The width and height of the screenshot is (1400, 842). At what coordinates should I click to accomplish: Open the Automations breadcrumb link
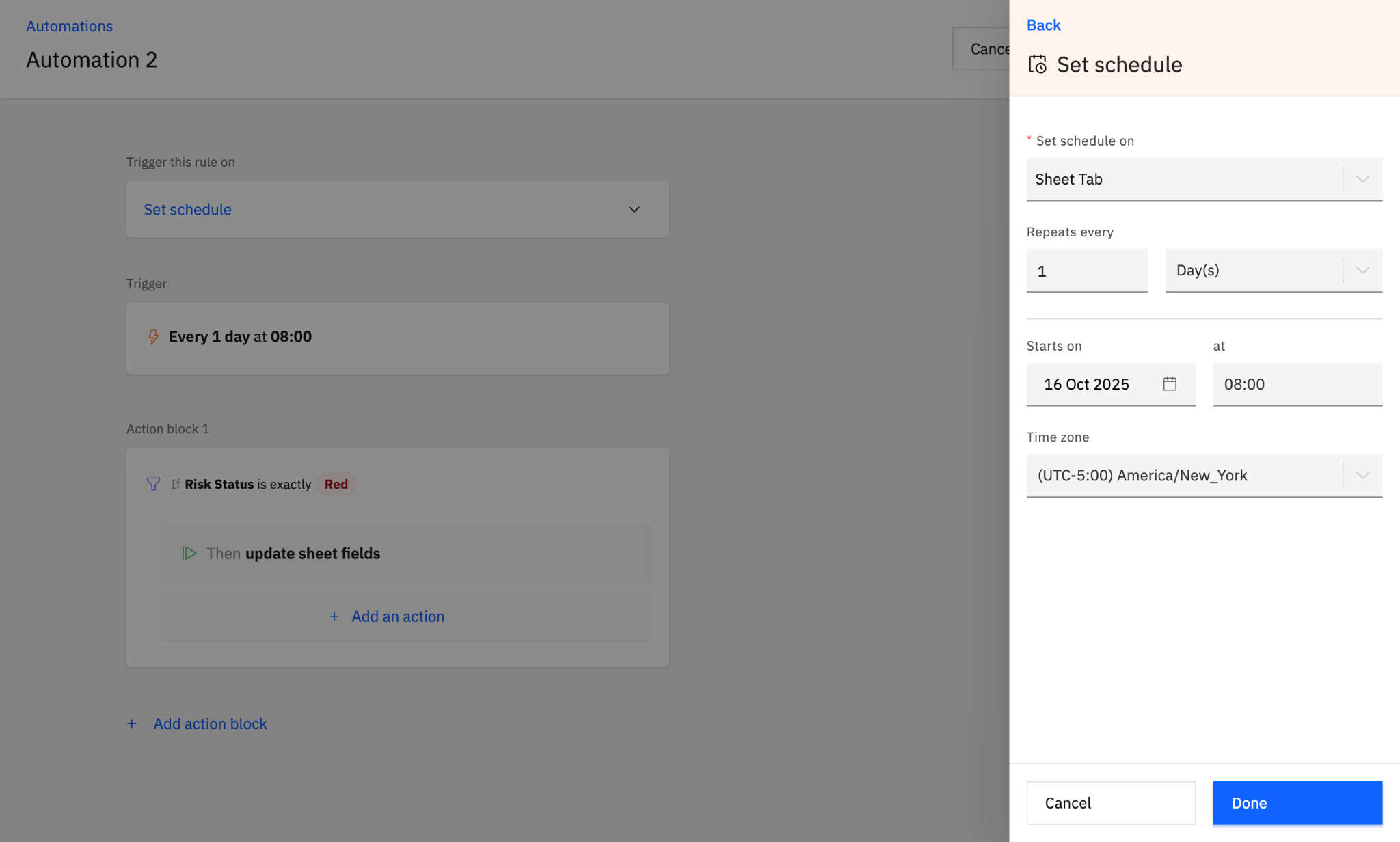[69, 26]
